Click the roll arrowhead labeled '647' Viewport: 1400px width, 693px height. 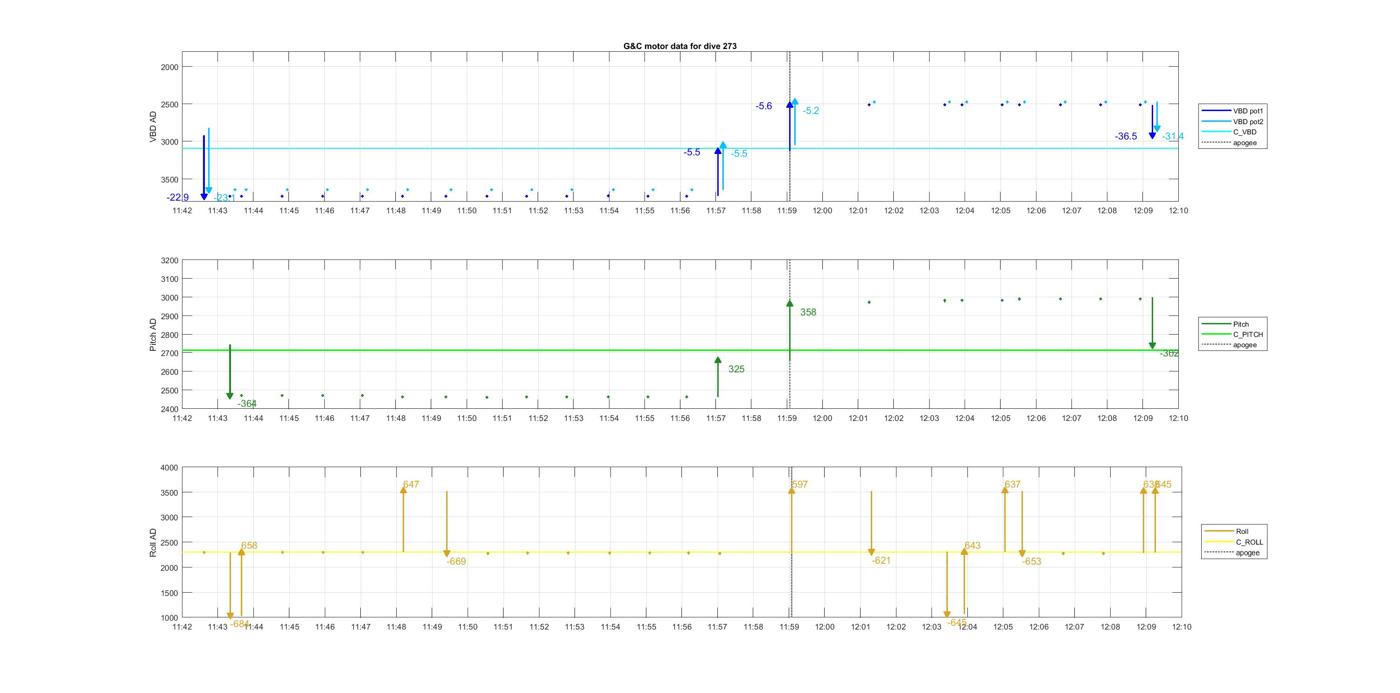tap(403, 490)
